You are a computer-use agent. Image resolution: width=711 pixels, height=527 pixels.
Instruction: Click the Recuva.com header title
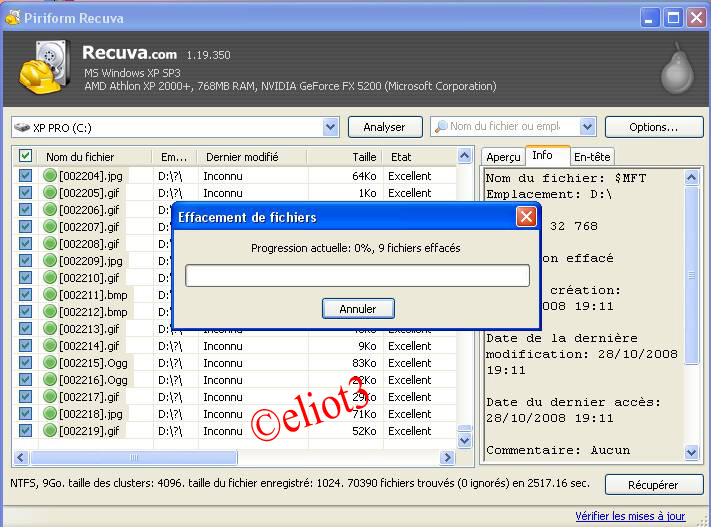tap(130, 53)
